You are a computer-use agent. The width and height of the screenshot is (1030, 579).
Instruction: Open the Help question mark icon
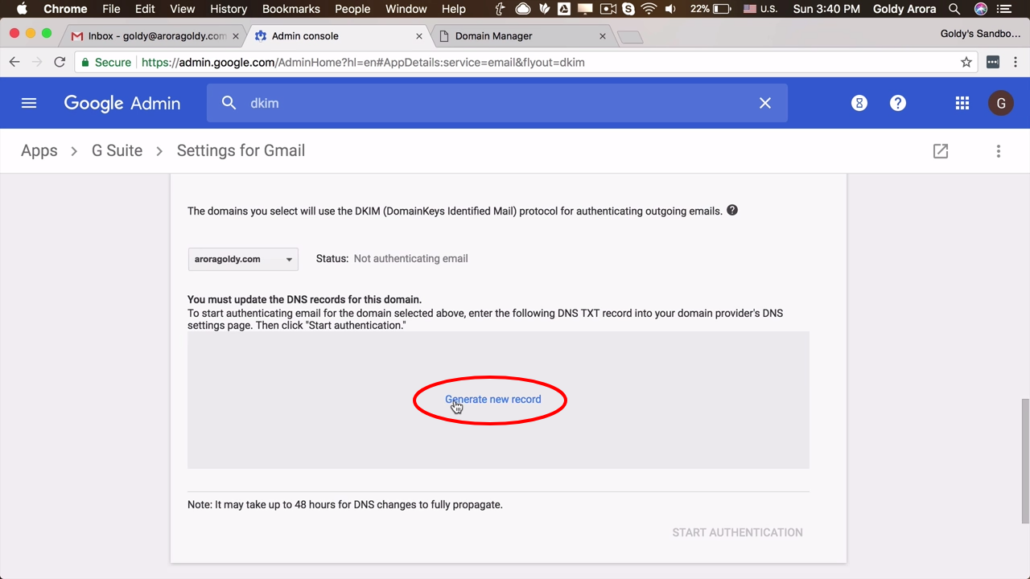point(898,103)
